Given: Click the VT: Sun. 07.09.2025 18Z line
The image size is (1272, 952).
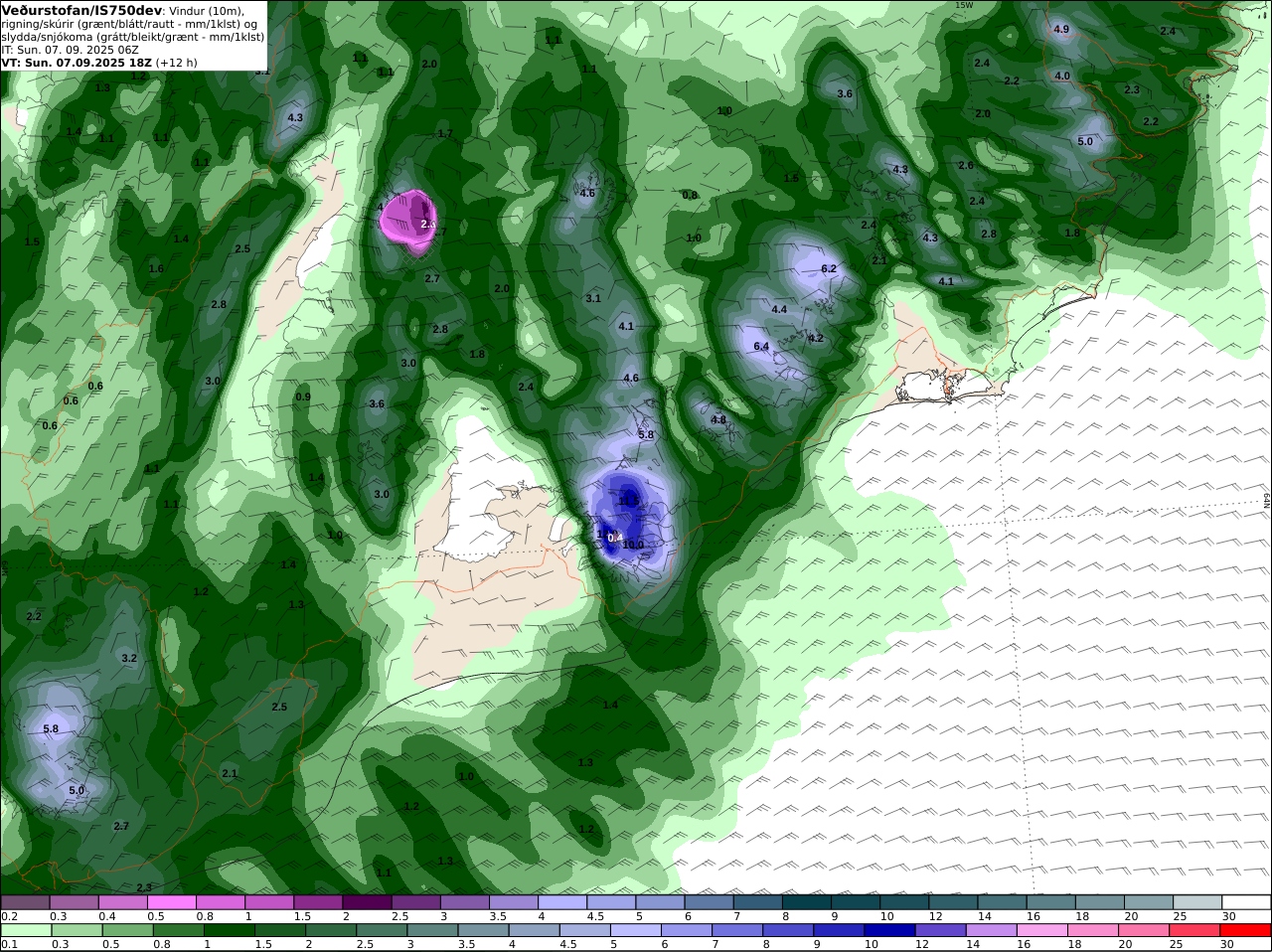Looking at the screenshot, I should point(78,63).
